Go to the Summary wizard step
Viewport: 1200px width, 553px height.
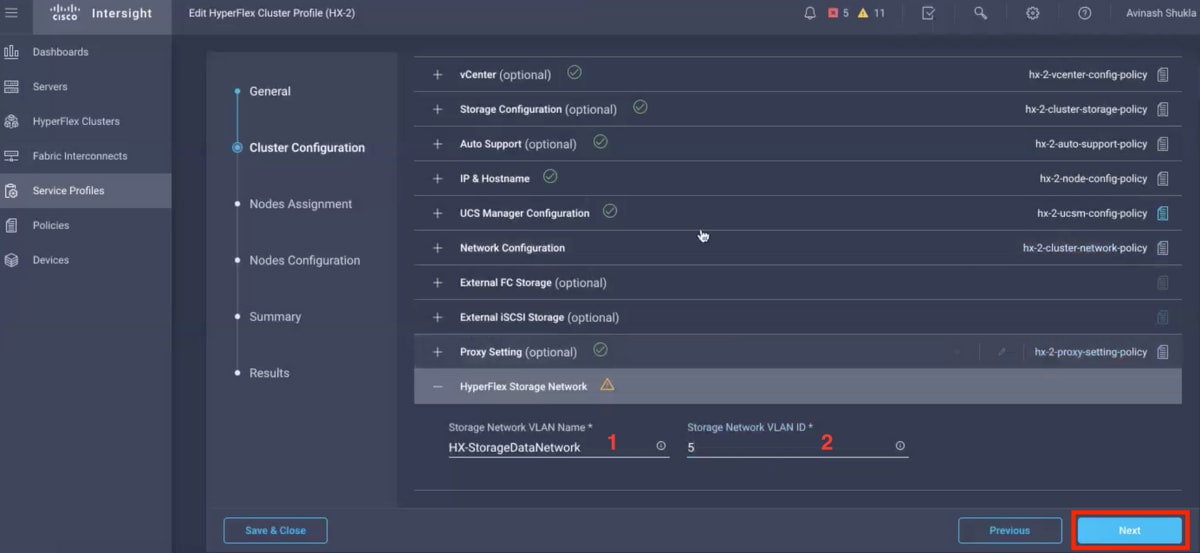click(275, 317)
